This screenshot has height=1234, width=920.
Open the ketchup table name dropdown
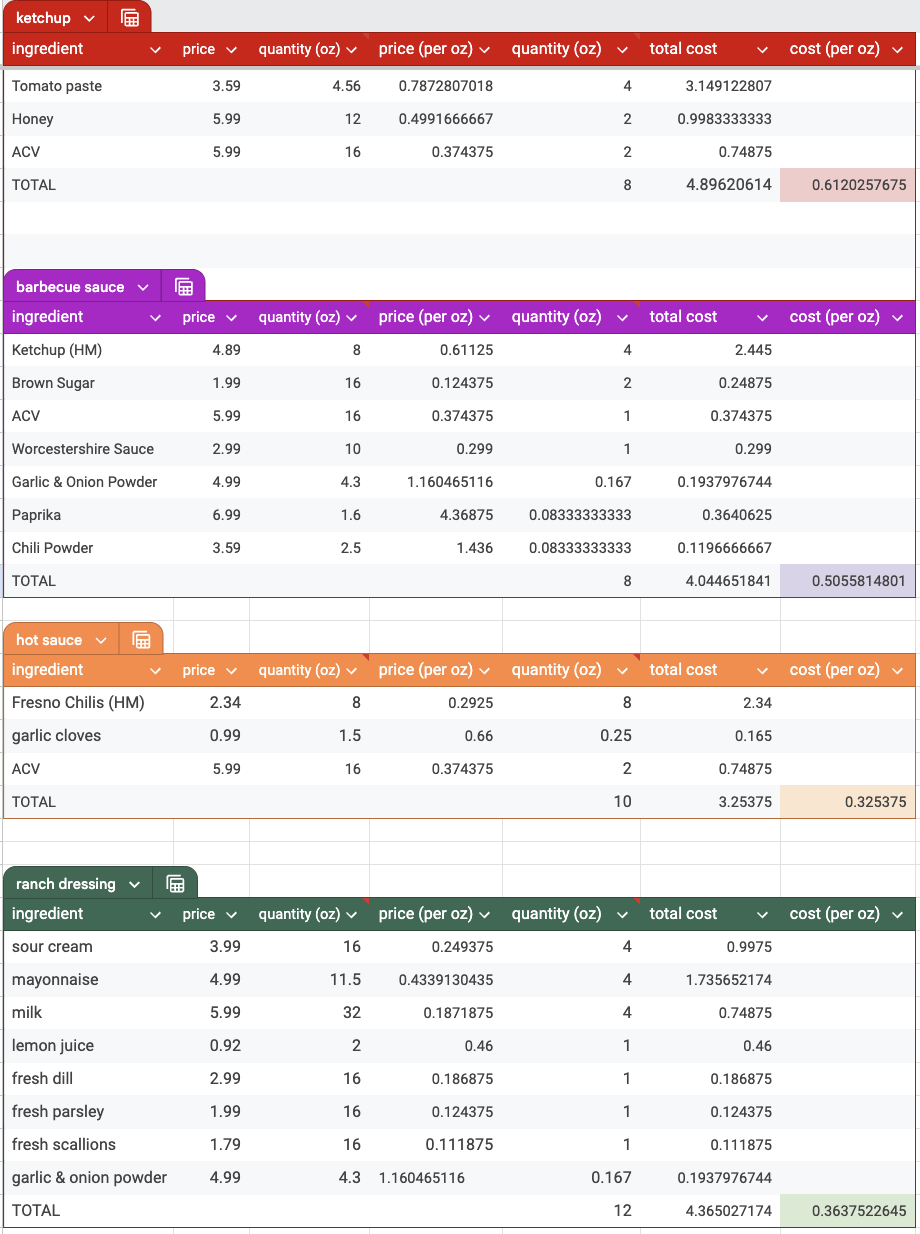click(88, 17)
